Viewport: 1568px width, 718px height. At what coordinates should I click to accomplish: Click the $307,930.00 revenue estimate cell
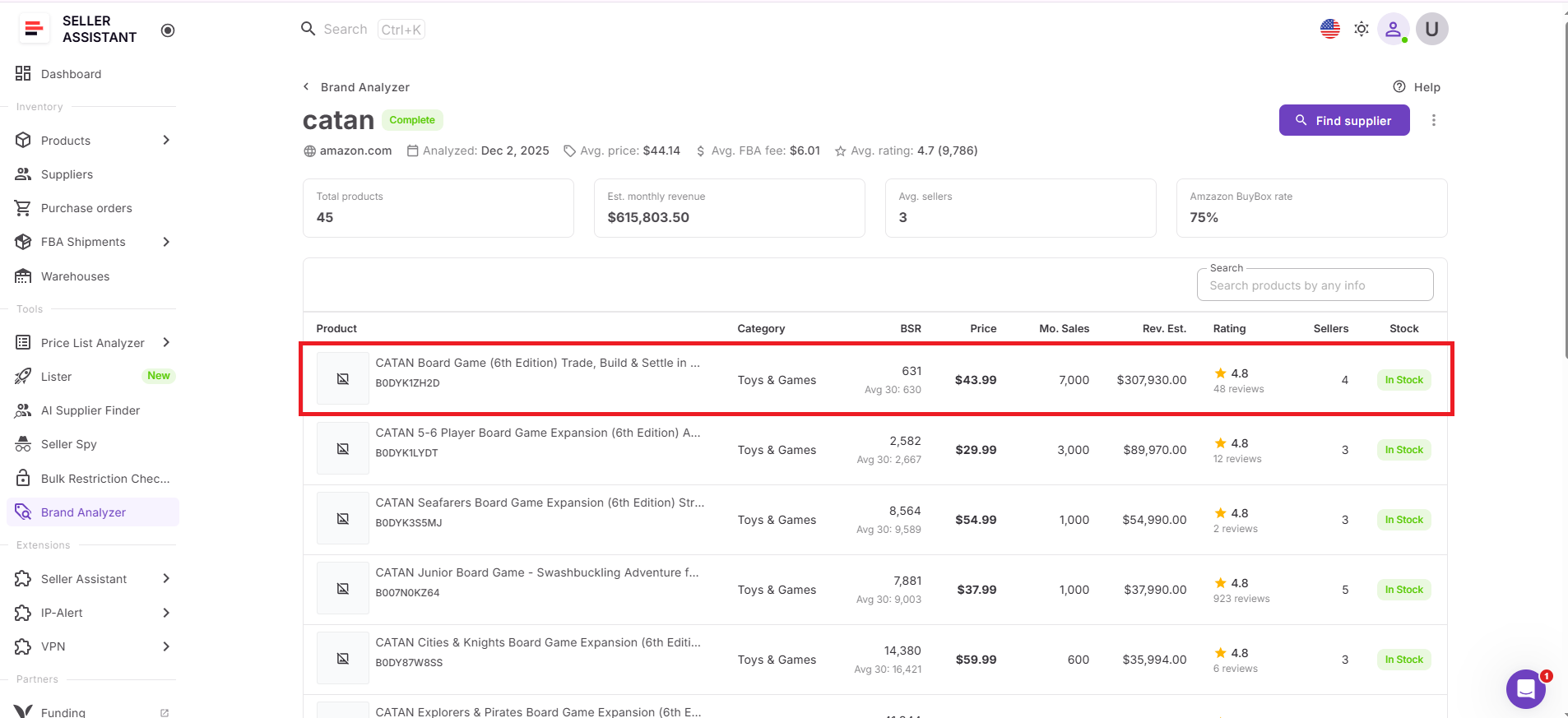coord(1152,380)
